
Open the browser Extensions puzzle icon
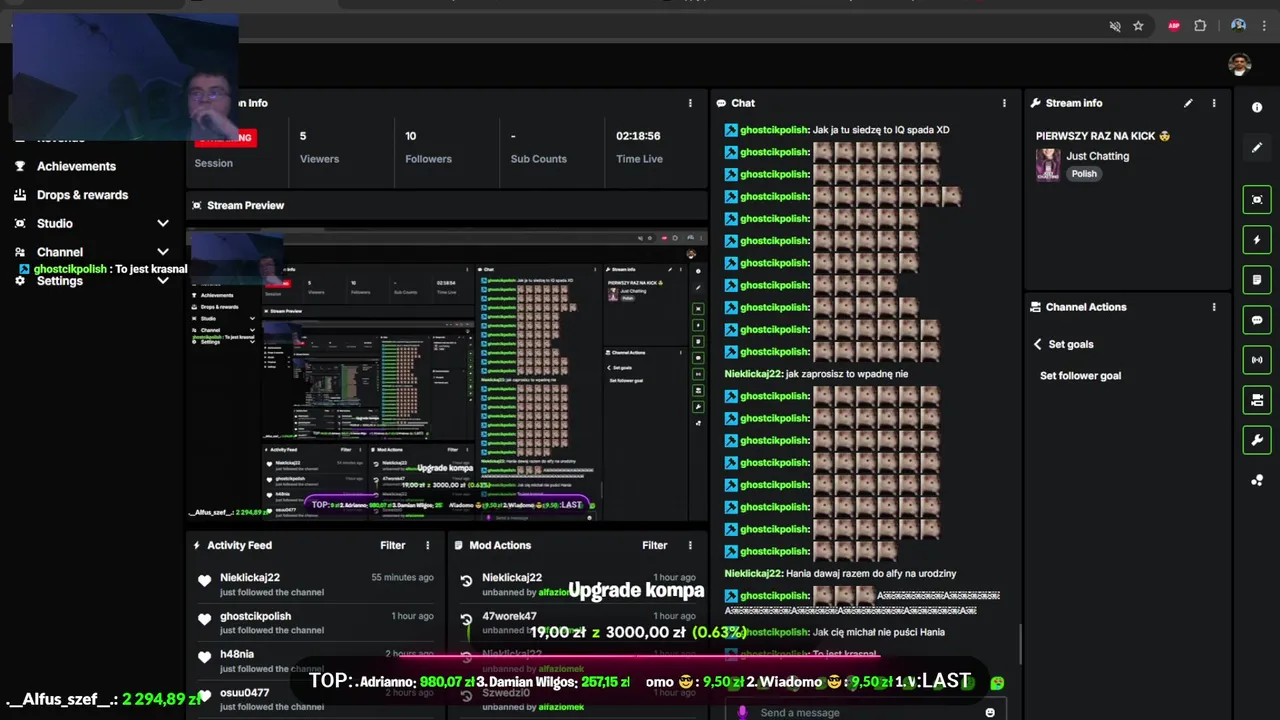point(1200,26)
